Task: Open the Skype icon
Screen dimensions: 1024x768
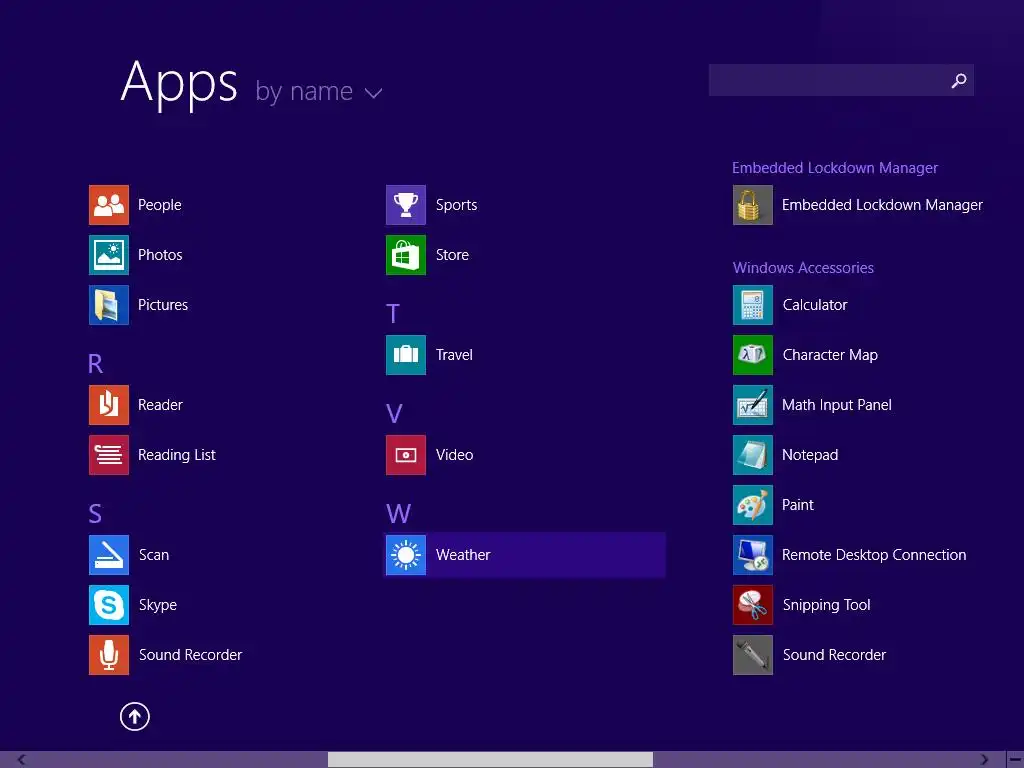Action: tap(108, 605)
